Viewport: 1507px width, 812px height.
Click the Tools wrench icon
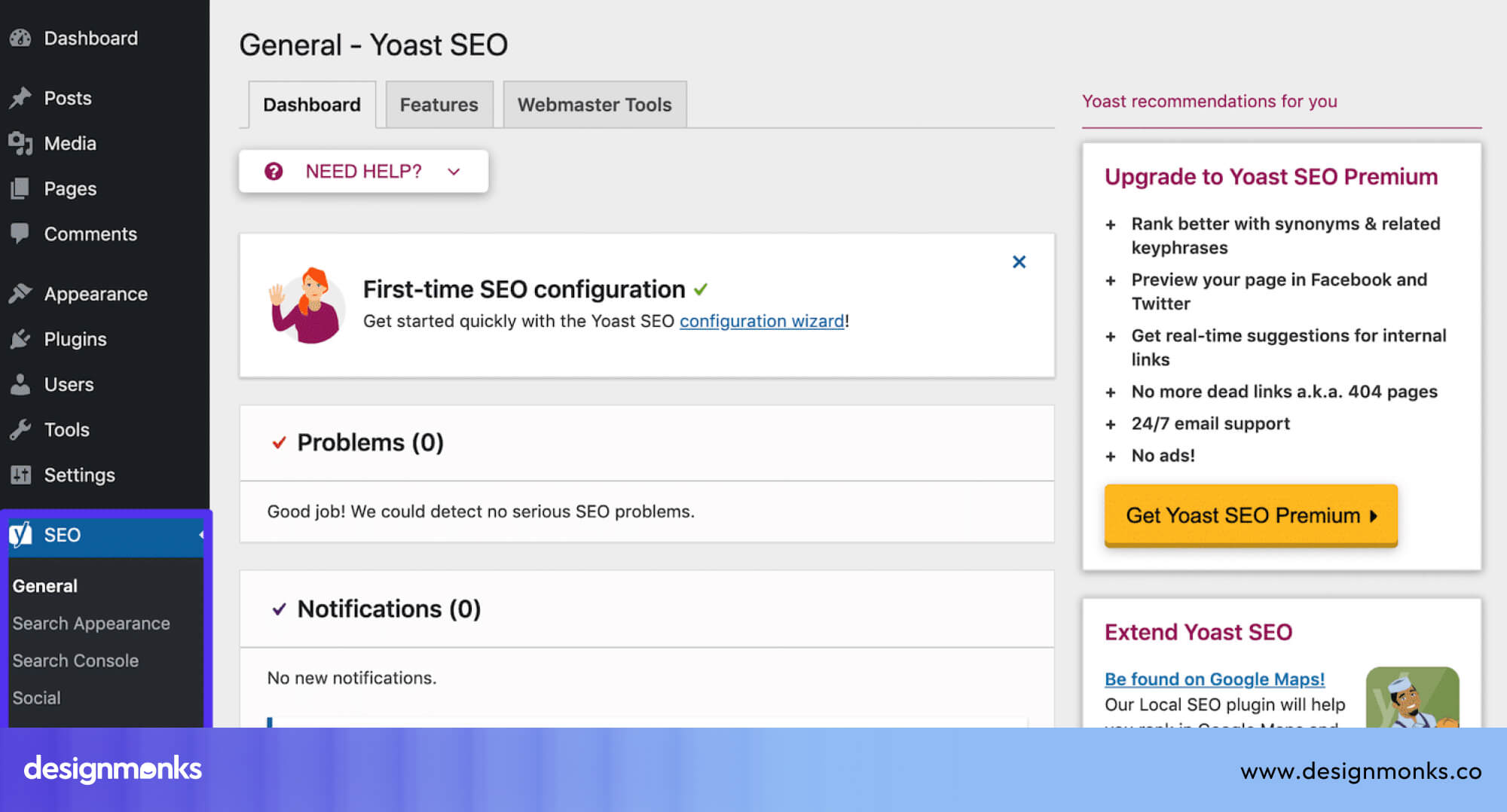[x=21, y=429]
